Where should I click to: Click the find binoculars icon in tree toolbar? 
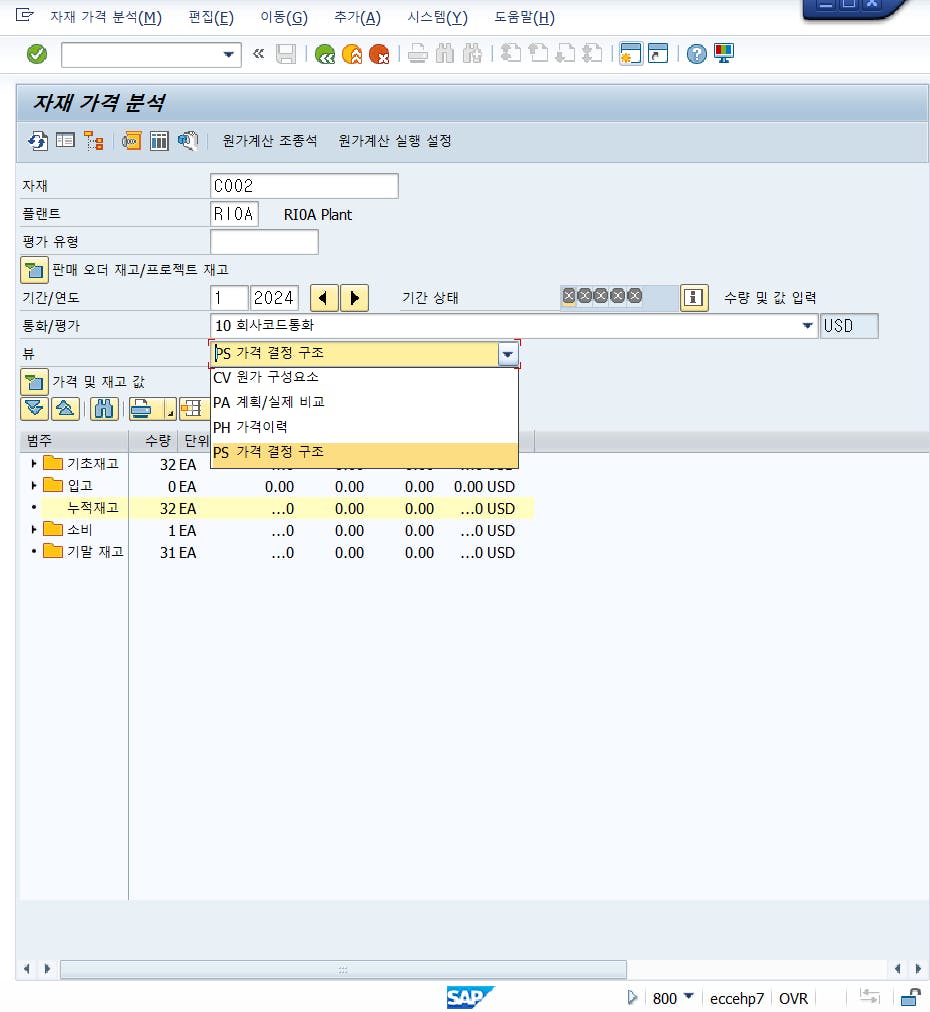click(x=104, y=409)
